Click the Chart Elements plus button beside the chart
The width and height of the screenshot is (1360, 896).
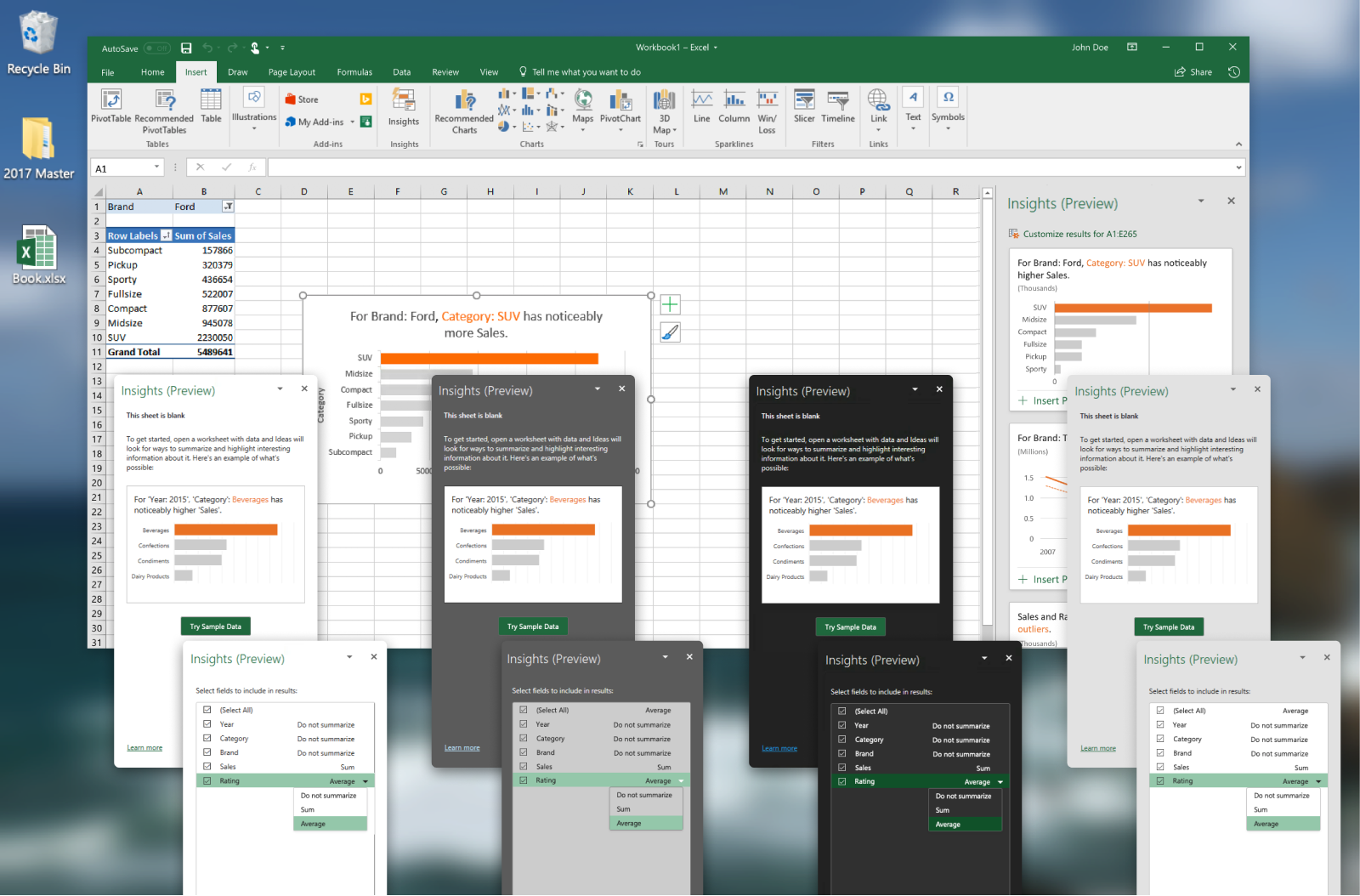point(671,304)
